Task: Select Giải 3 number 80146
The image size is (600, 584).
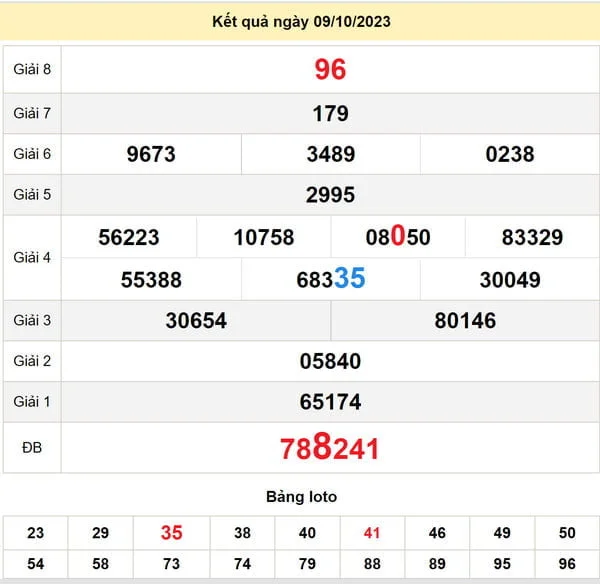Action: click(x=465, y=320)
